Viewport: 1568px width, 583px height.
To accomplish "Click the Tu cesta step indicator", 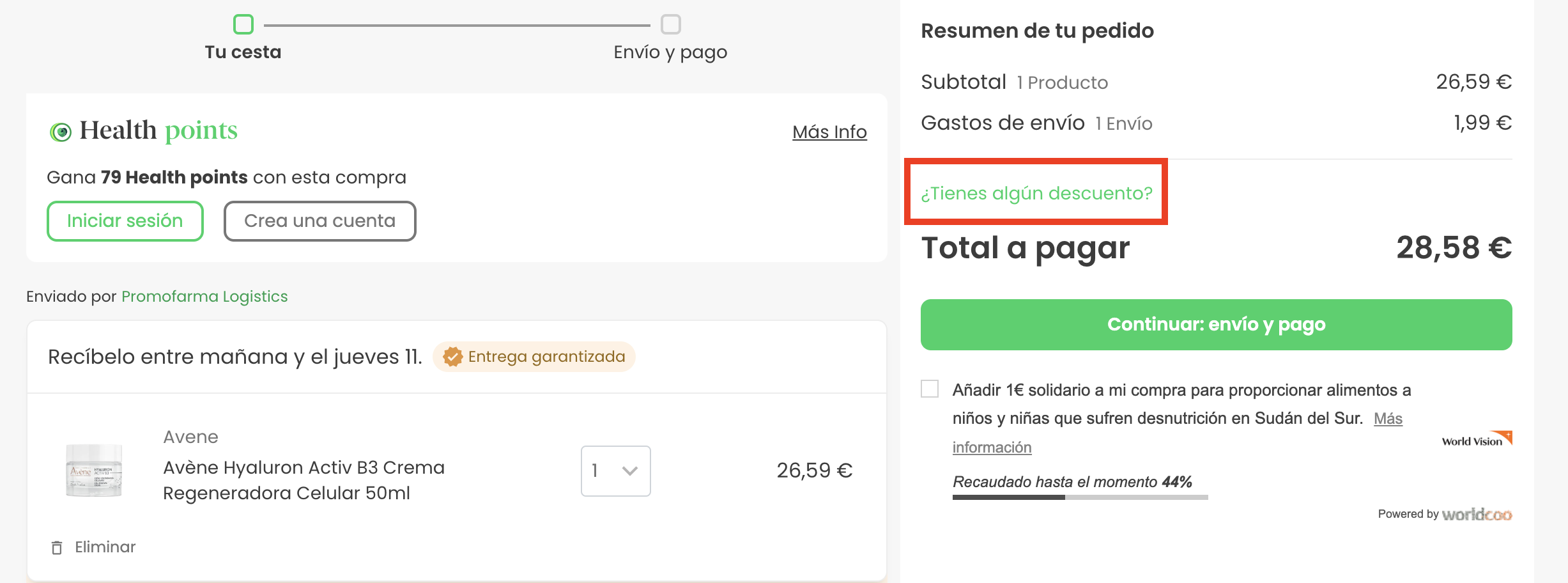I will tap(243, 24).
